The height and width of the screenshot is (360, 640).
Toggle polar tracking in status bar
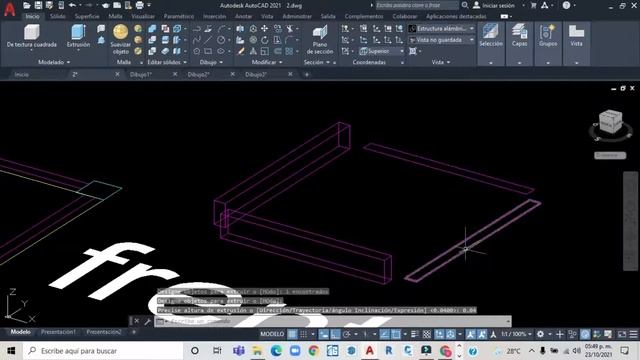pos(347,334)
